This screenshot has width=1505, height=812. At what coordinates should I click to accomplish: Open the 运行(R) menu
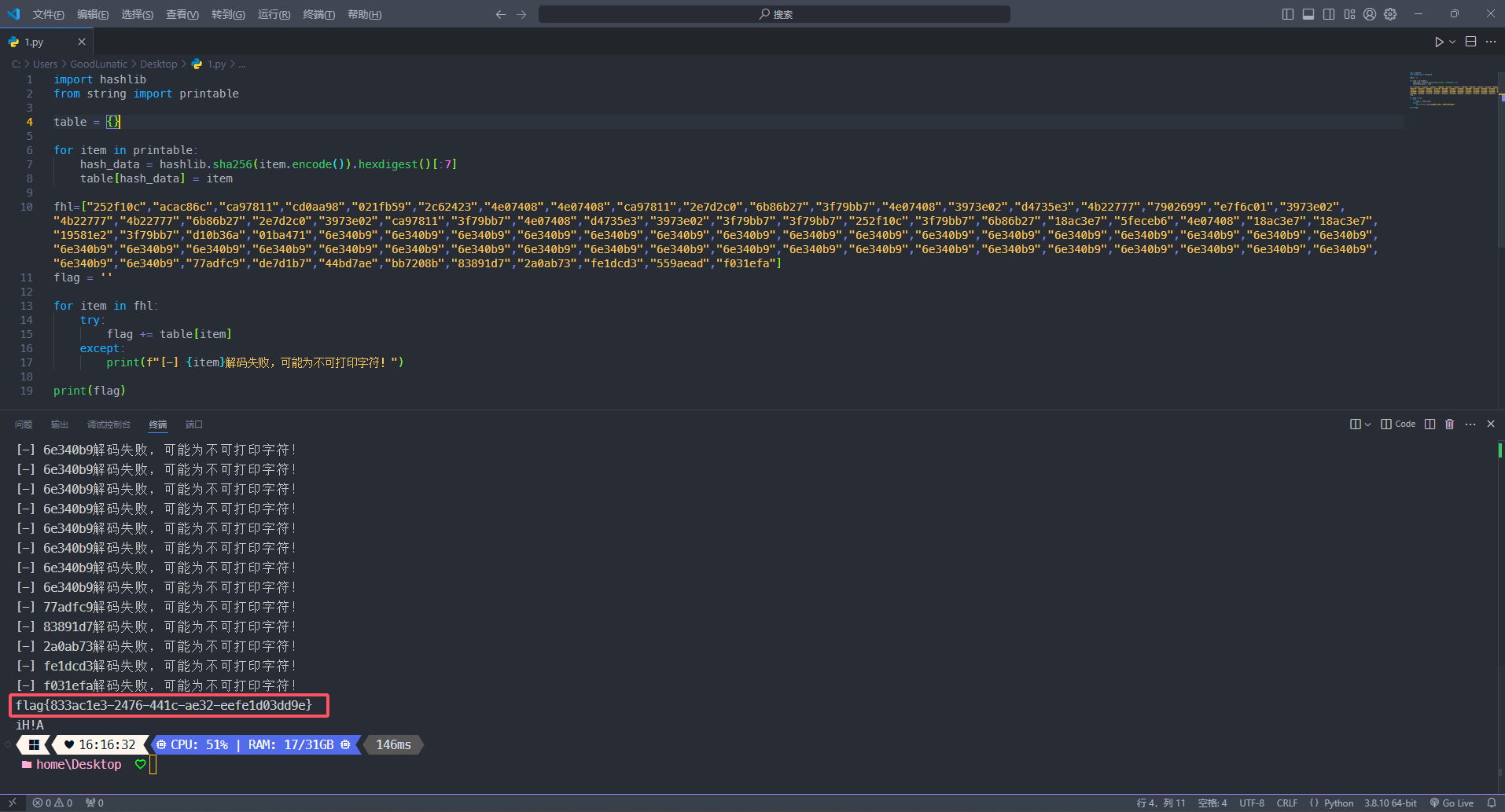coord(274,14)
